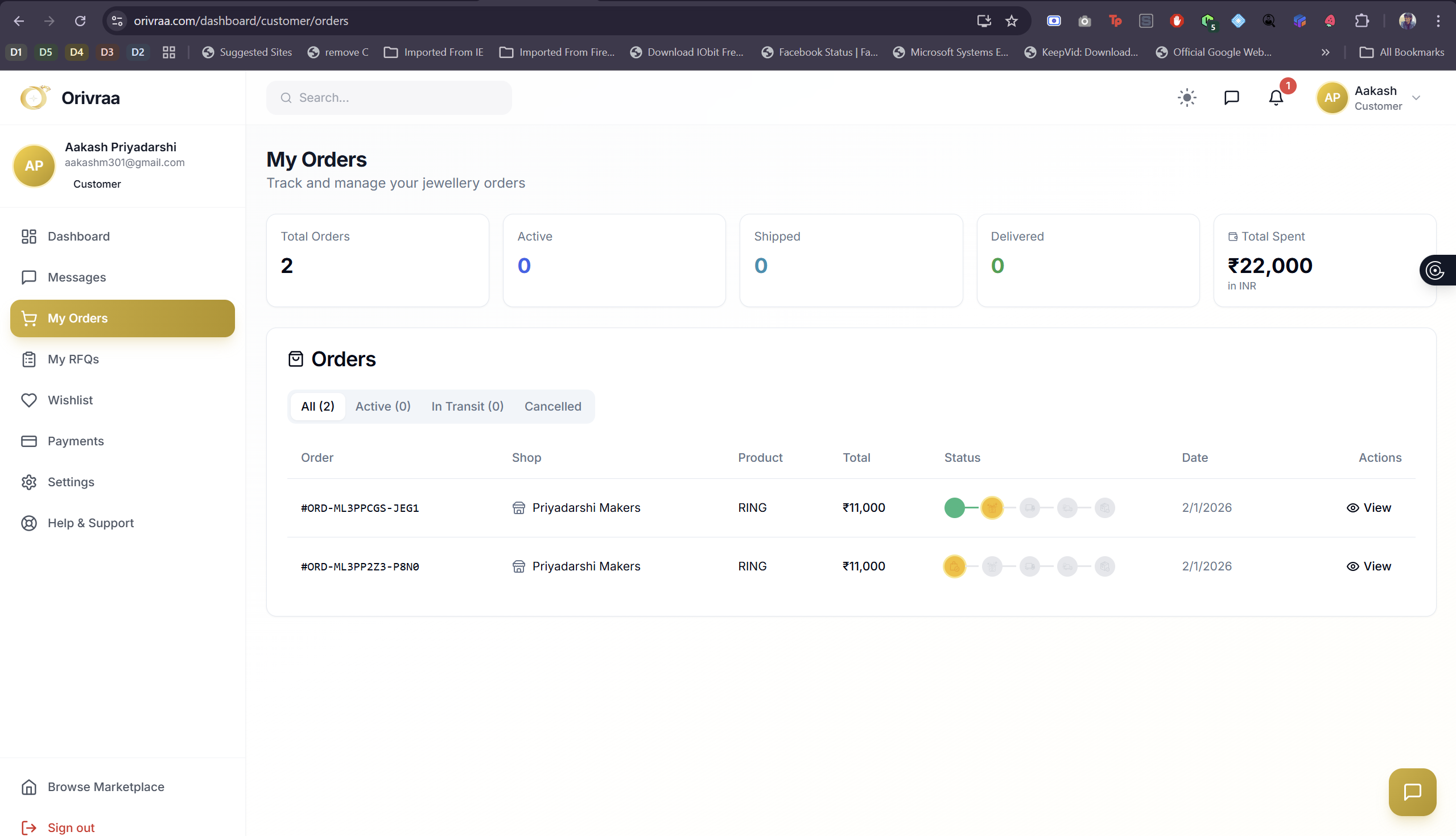Switch to the Active (0) tab
Image resolution: width=1456 pixels, height=836 pixels.
pos(382,407)
